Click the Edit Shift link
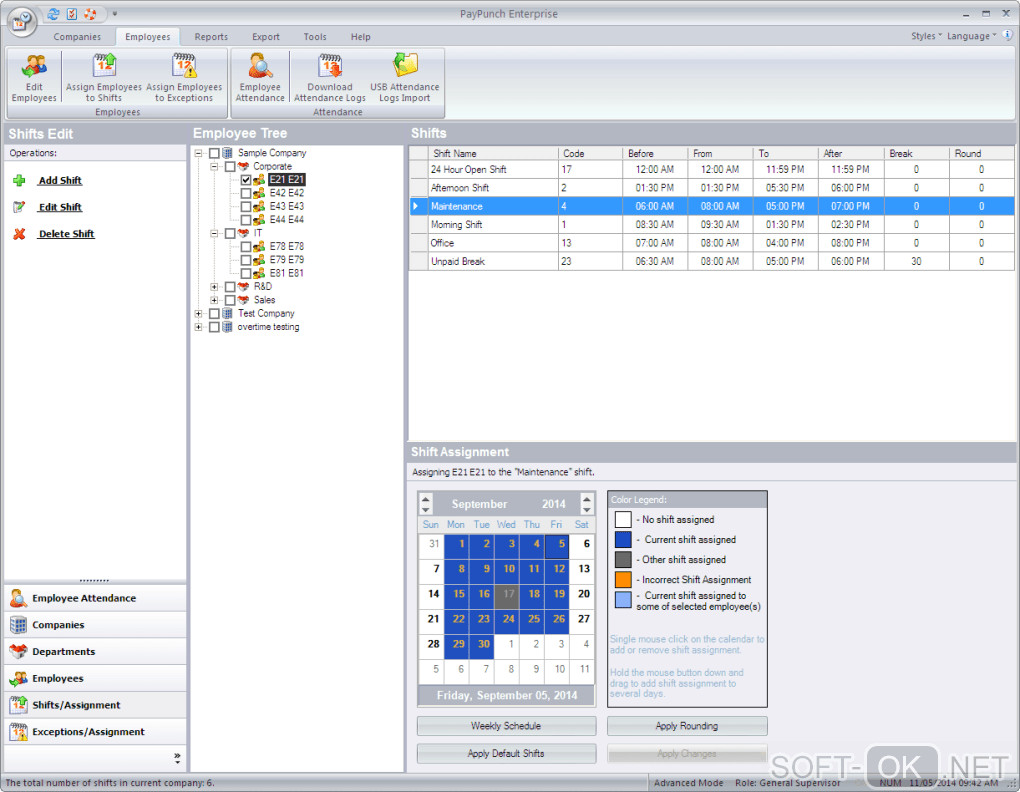 (60, 207)
